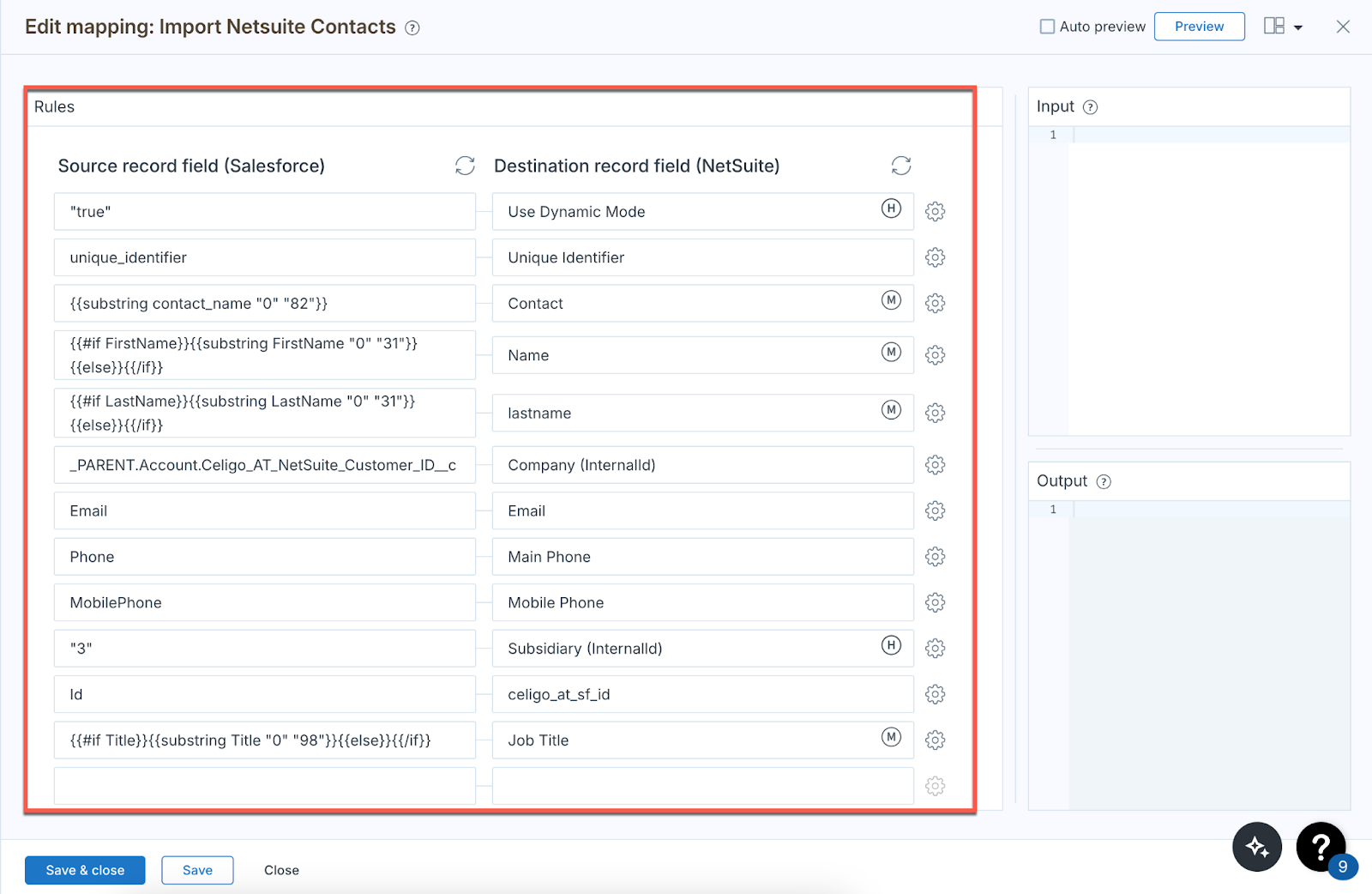Edit source field with FirstName expression
1372x894 pixels.
pos(264,355)
